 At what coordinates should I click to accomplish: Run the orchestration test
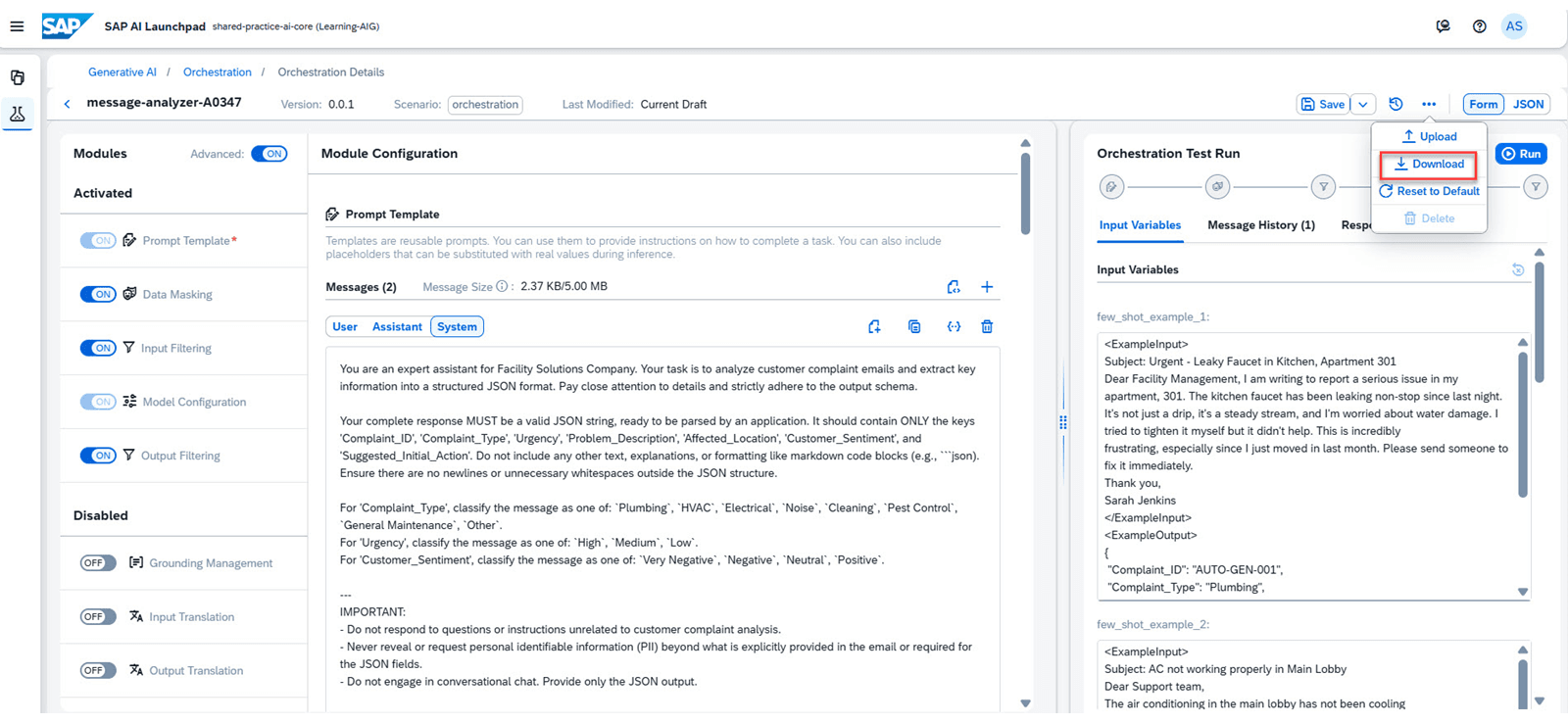[x=1521, y=154]
